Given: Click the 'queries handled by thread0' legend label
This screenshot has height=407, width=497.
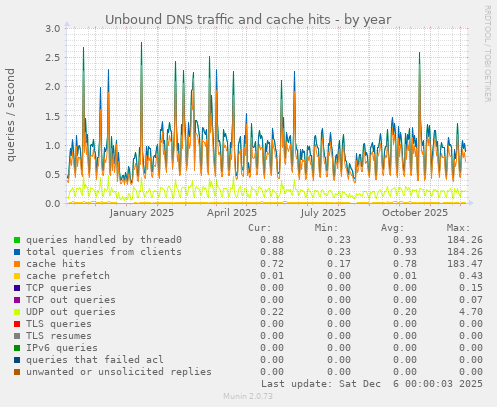Looking at the screenshot, I should coord(104,240).
